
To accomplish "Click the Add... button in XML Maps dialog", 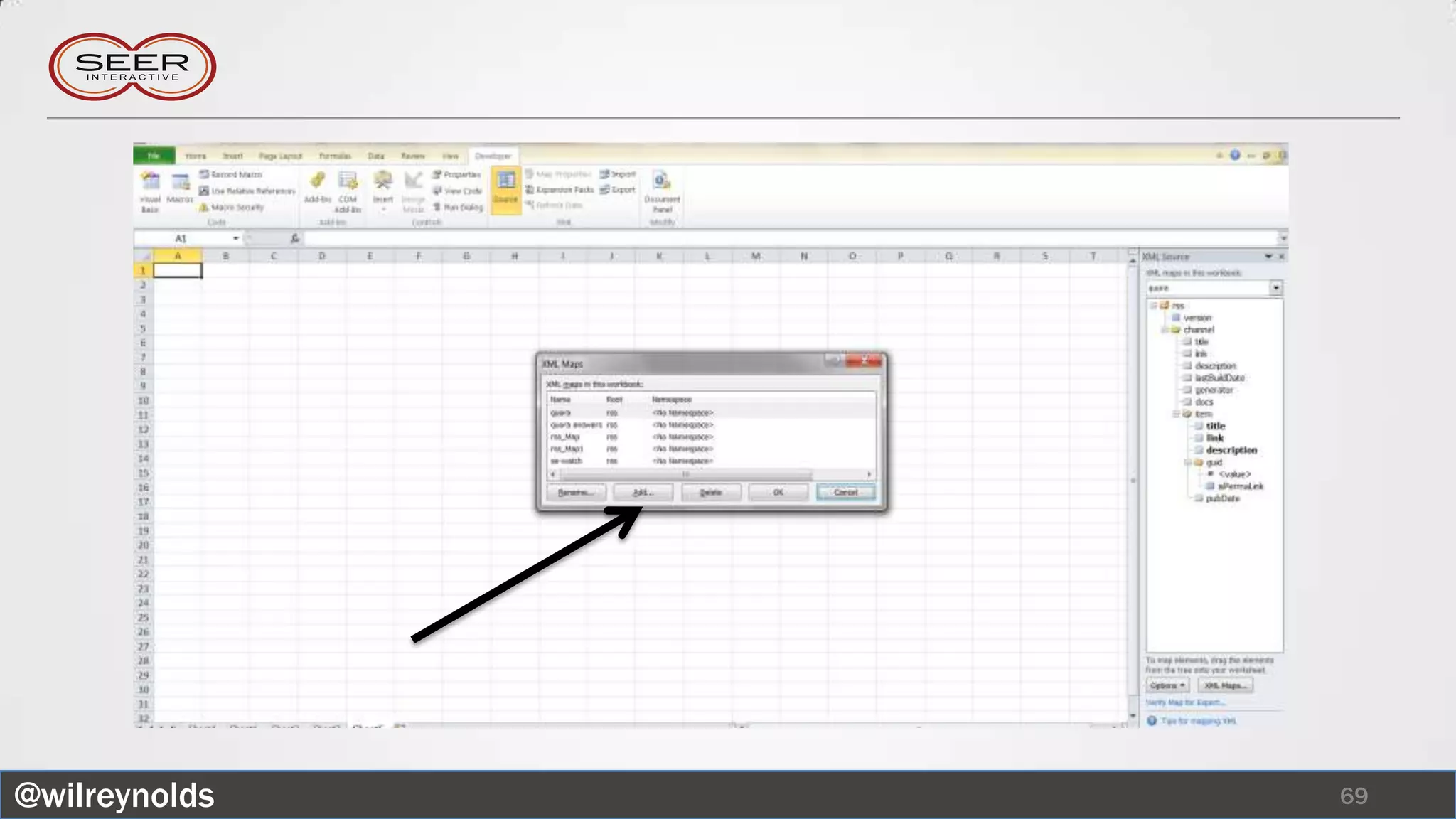I will (x=643, y=492).
